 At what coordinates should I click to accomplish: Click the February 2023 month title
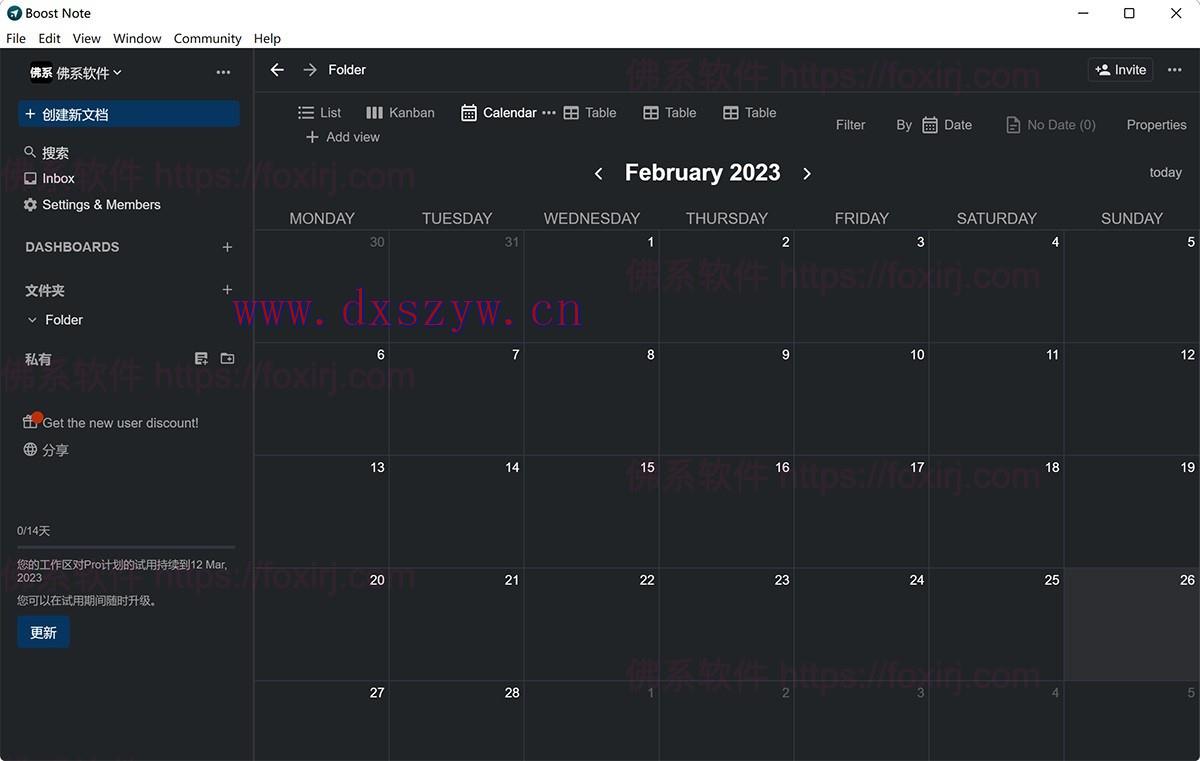[x=702, y=173]
